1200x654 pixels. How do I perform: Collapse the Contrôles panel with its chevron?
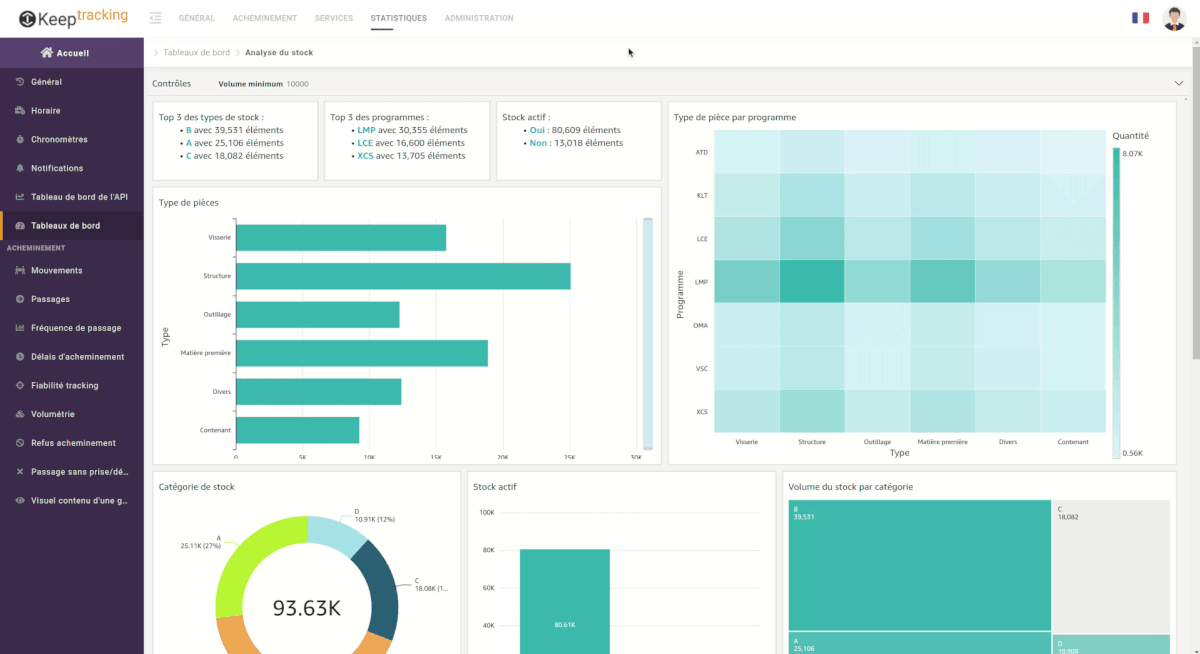(1177, 84)
